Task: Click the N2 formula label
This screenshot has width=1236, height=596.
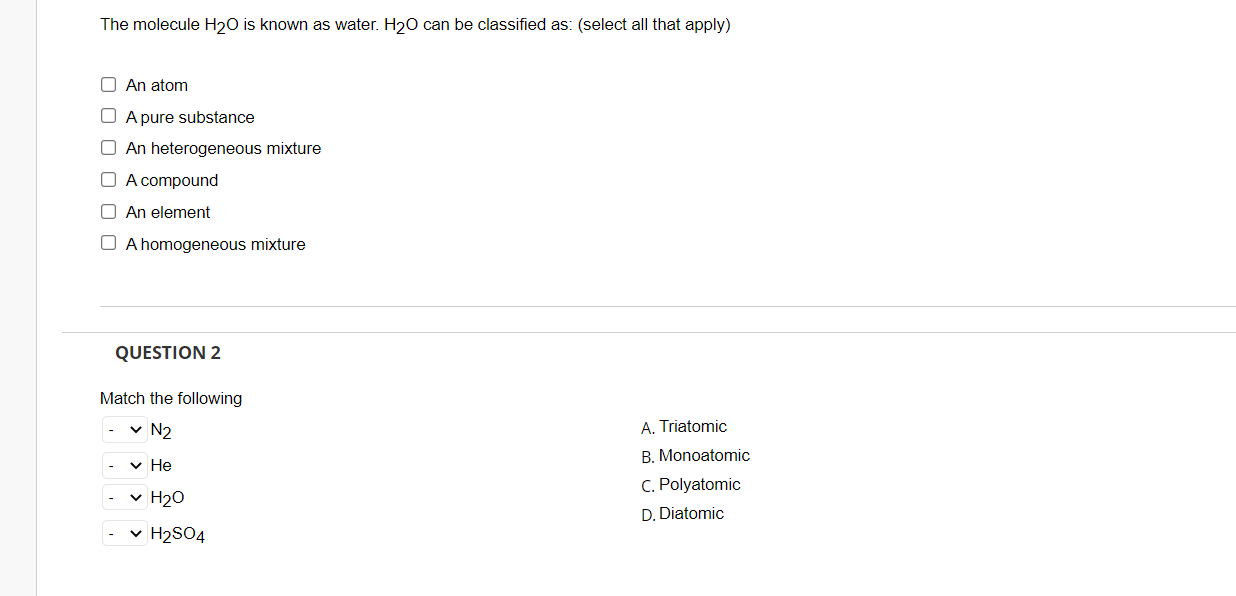Action: click(x=160, y=429)
